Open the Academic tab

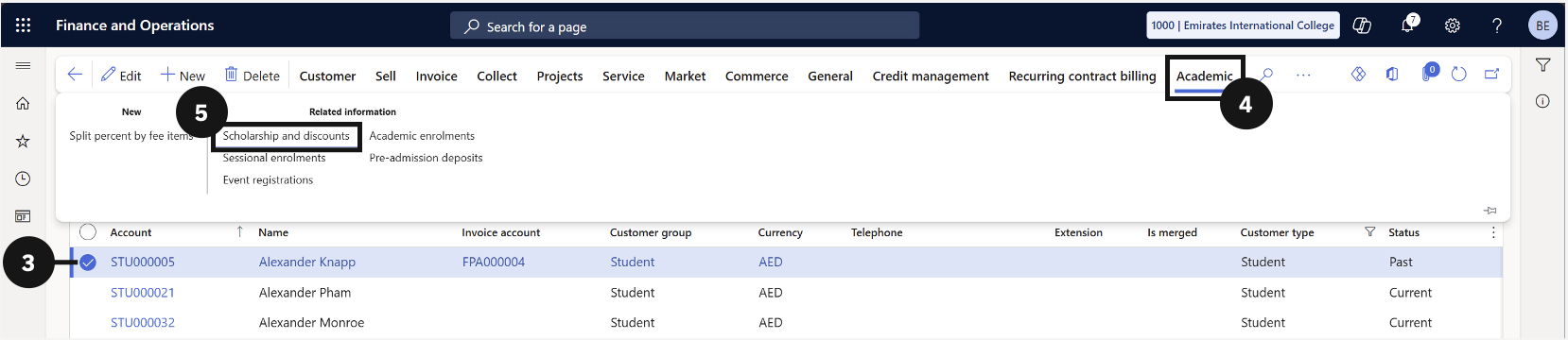point(1205,76)
